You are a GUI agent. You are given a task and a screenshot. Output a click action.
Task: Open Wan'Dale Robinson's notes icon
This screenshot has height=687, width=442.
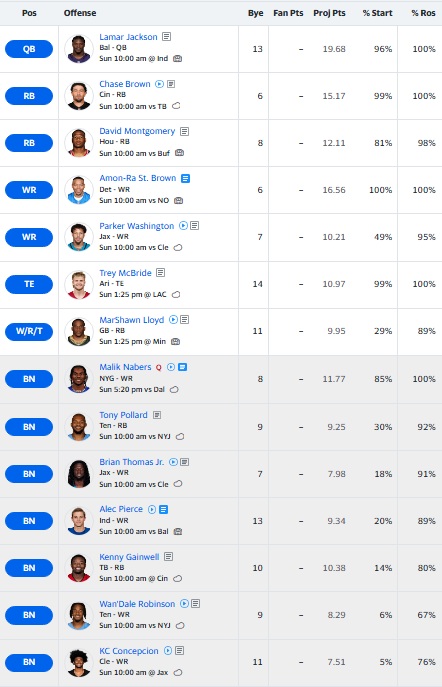[196, 604]
